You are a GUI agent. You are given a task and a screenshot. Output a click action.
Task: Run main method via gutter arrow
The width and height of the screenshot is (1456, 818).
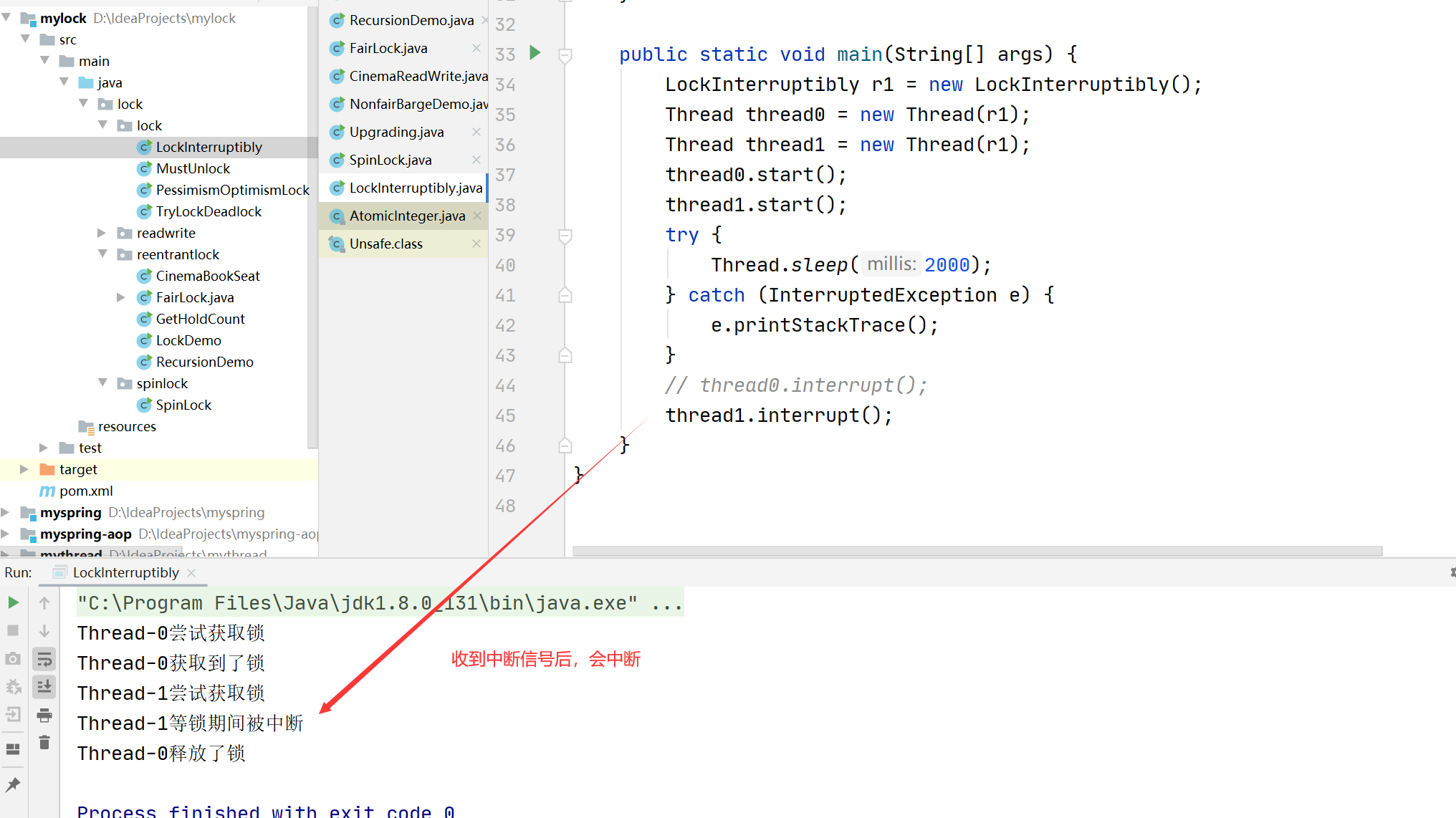535,53
